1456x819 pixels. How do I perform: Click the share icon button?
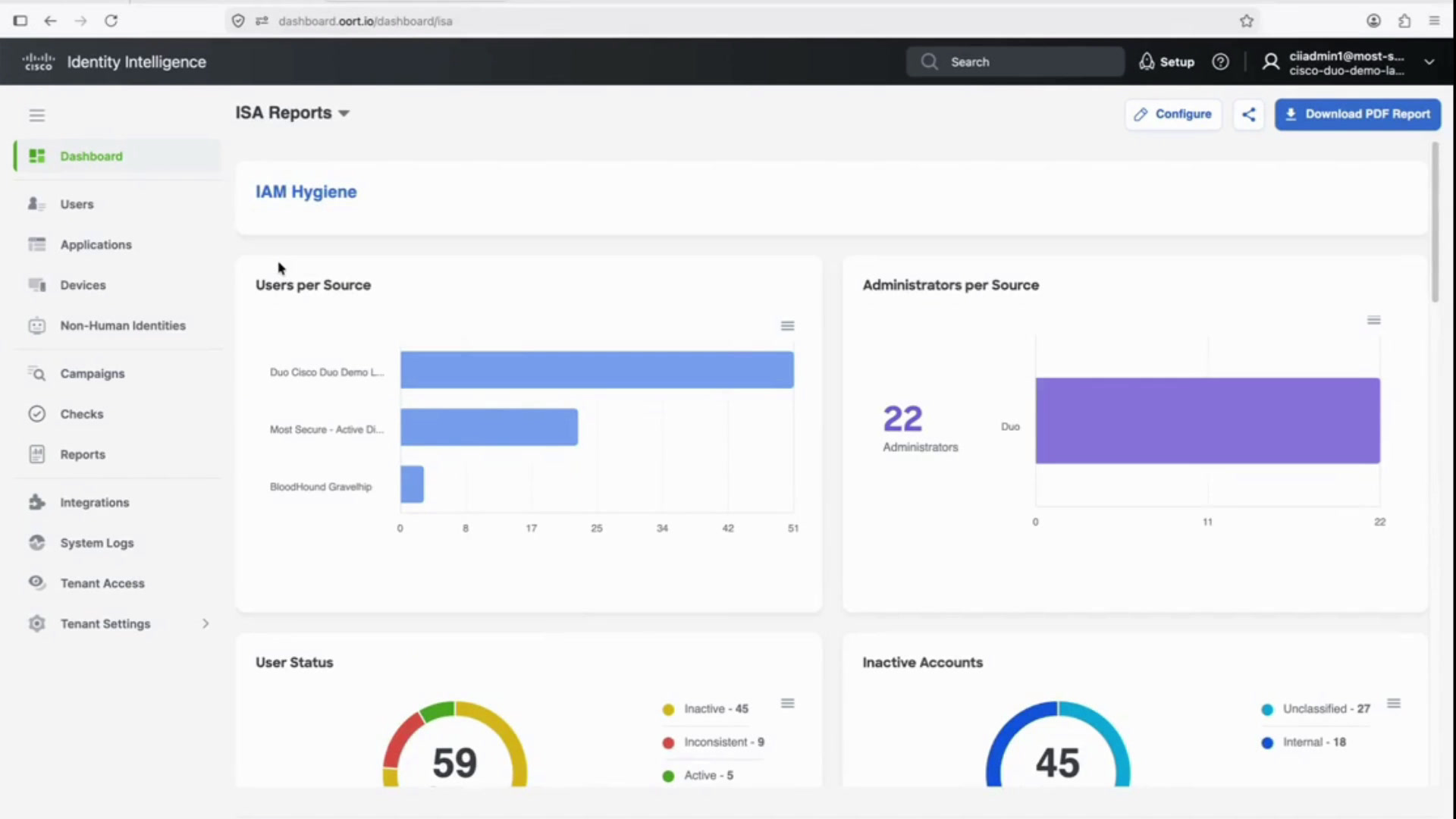[1249, 115]
